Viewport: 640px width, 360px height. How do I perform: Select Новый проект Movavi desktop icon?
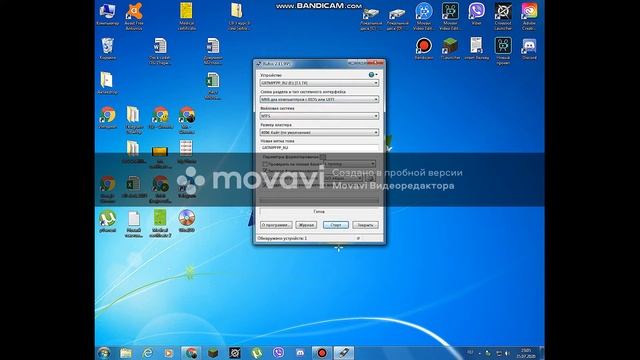click(503, 51)
